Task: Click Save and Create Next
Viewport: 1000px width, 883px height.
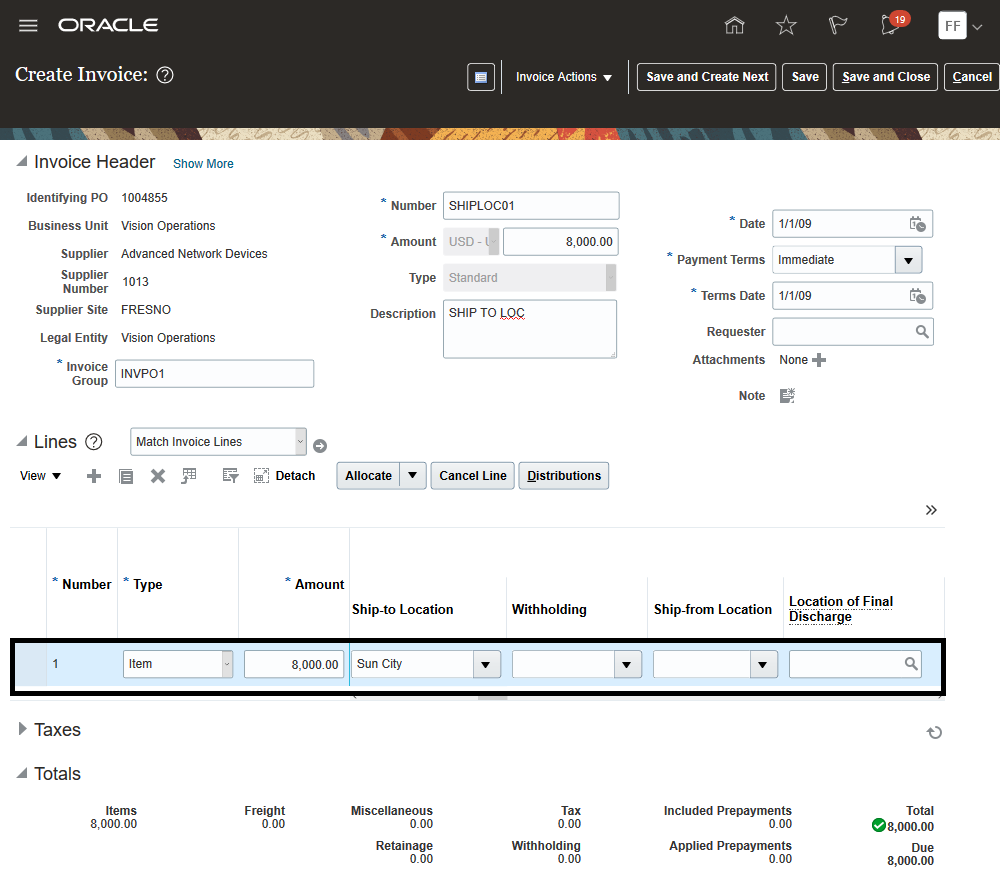Action: pos(707,77)
